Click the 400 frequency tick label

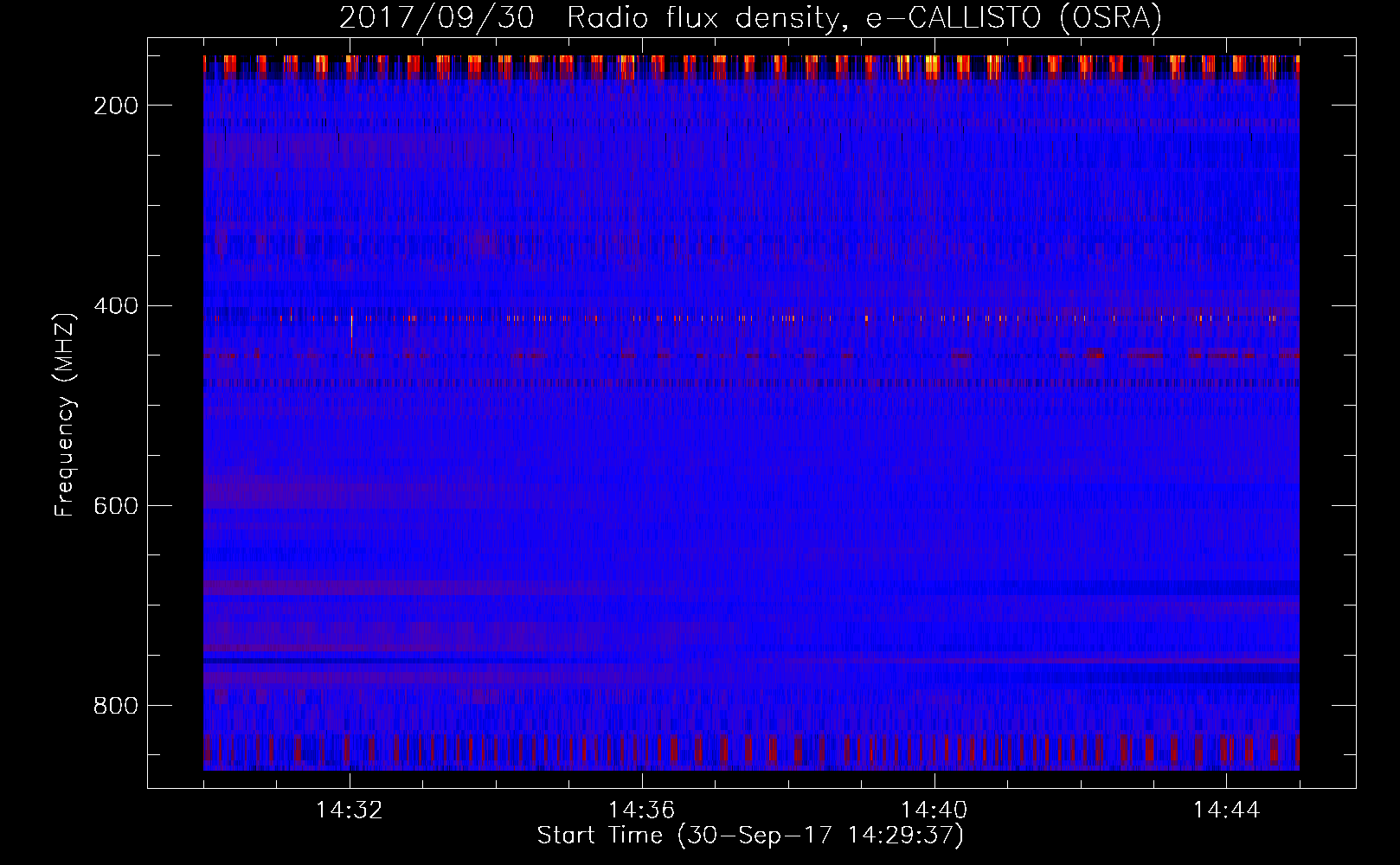tap(115, 306)
